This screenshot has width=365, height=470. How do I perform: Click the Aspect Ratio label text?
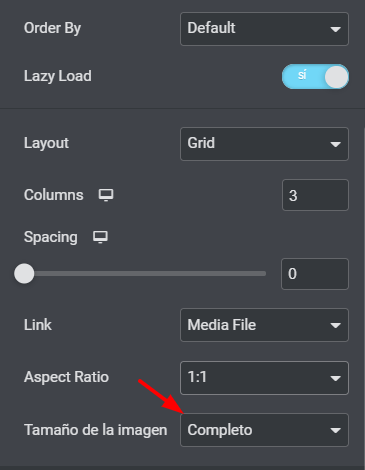point(66,377)
